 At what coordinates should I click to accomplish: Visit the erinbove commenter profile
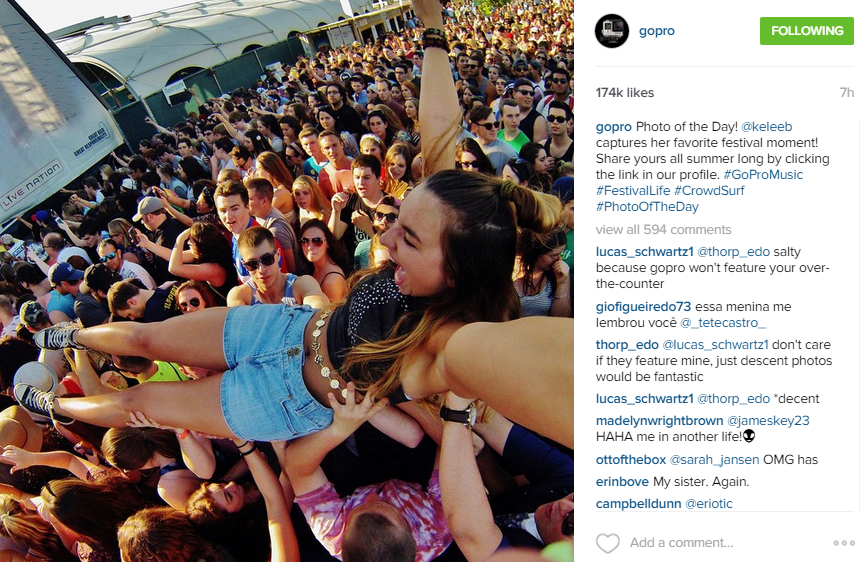(622, 481)
